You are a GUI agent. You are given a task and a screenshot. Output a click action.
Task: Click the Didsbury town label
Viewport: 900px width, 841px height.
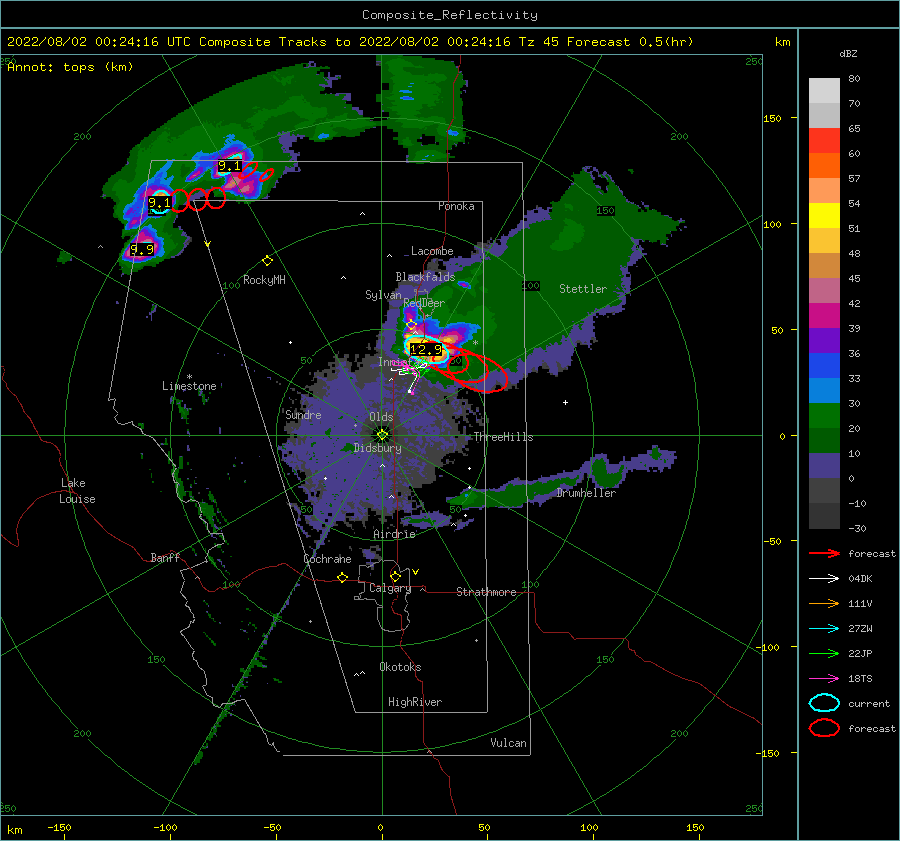(378, 448)
